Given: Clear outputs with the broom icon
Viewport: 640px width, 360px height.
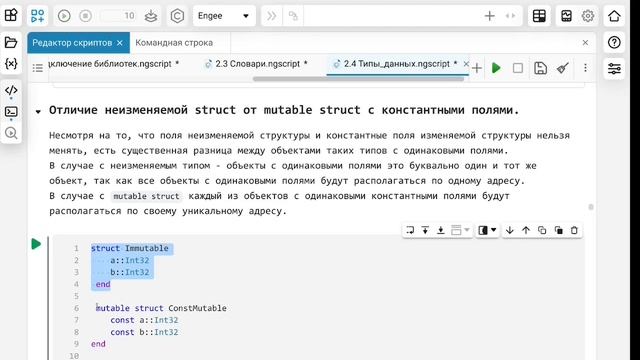Looking at the screenshot, I should 563,68.
